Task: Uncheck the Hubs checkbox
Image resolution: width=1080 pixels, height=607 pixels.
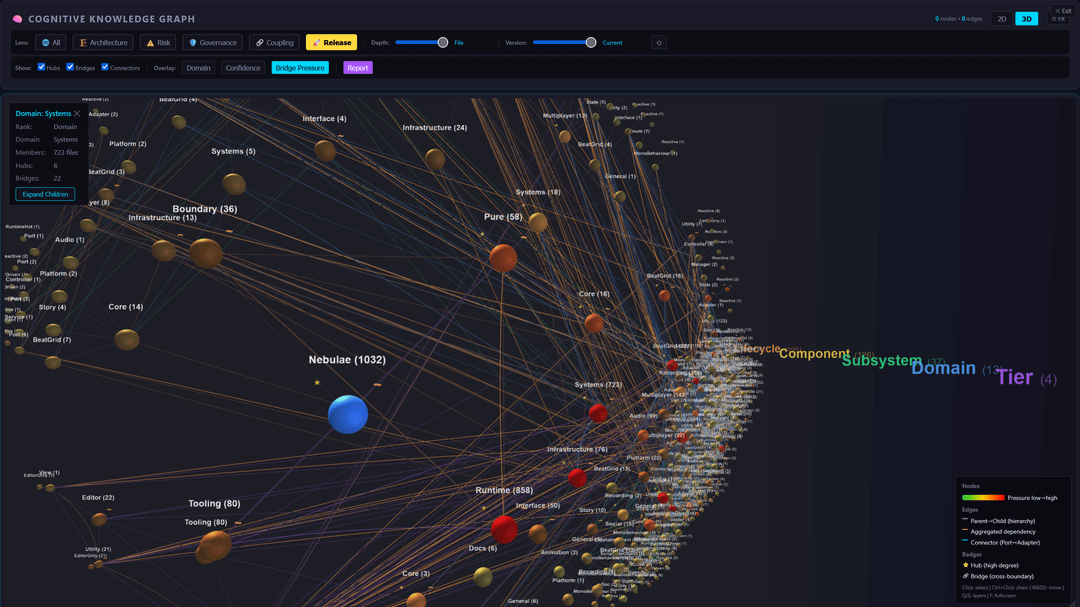Action: point(41,68)
